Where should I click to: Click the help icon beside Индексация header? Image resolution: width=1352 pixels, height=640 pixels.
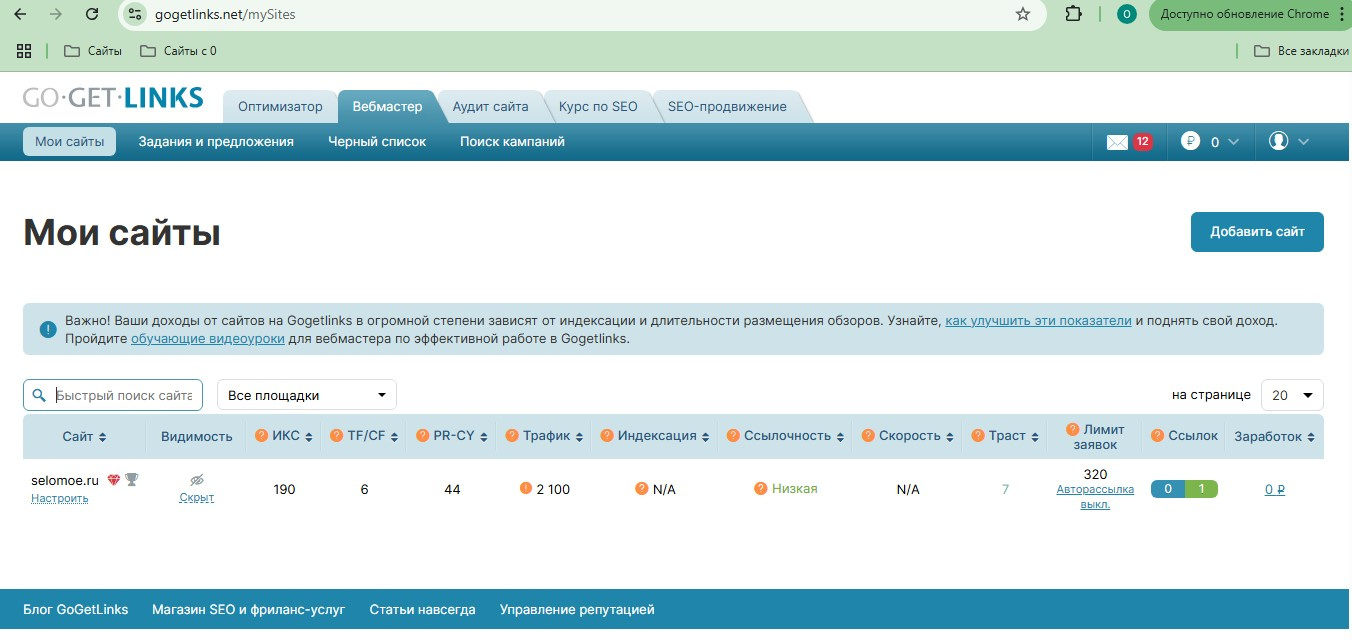click(x=607, y=436)
